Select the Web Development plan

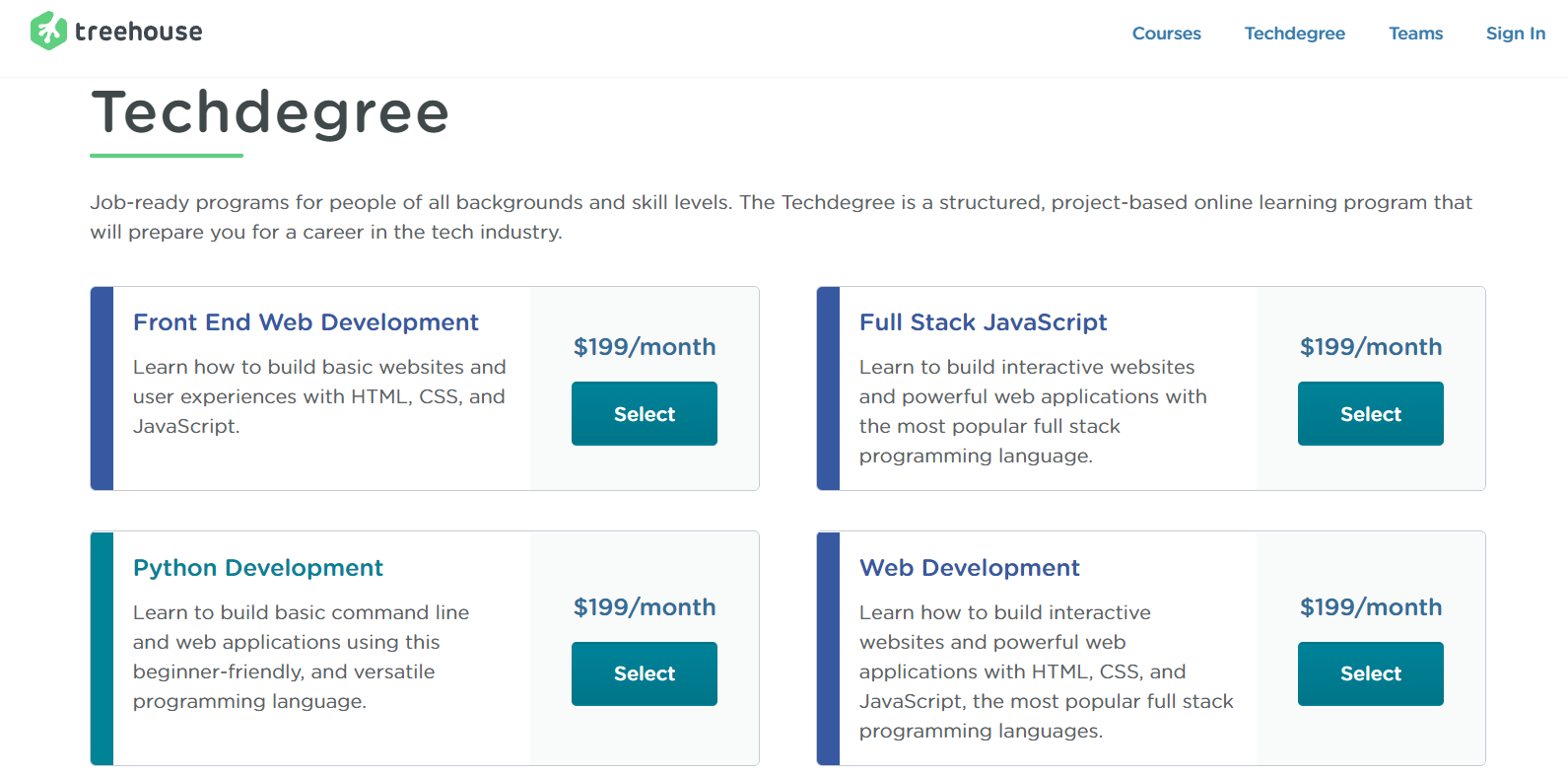pos(1370,673)
